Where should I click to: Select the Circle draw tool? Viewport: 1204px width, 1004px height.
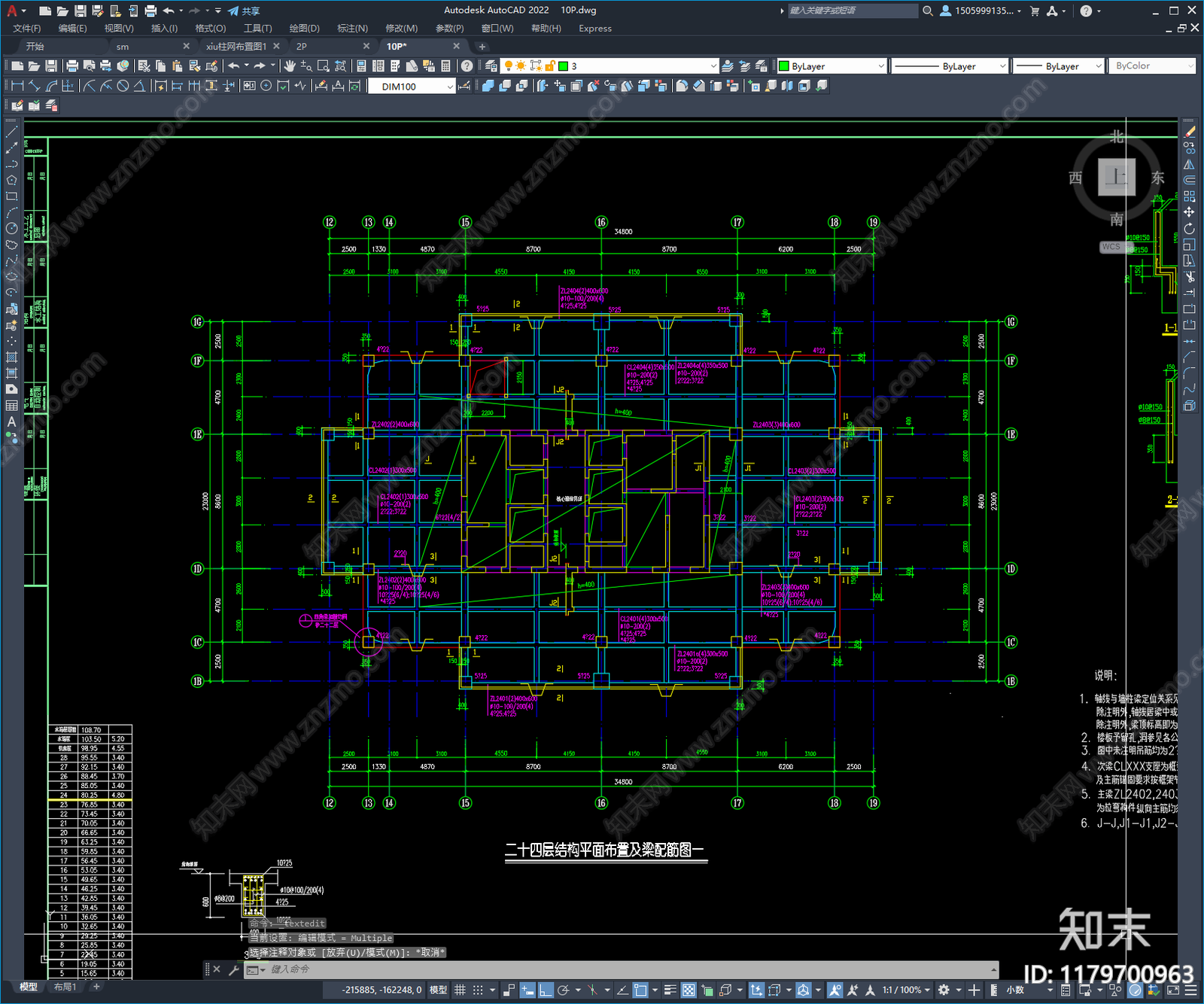pyautogui.click(x=11, y=229)
